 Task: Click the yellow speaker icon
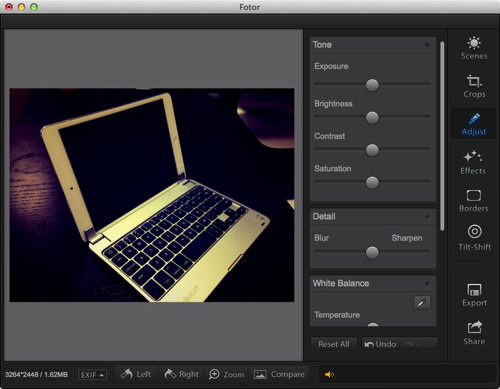[329, 374]
